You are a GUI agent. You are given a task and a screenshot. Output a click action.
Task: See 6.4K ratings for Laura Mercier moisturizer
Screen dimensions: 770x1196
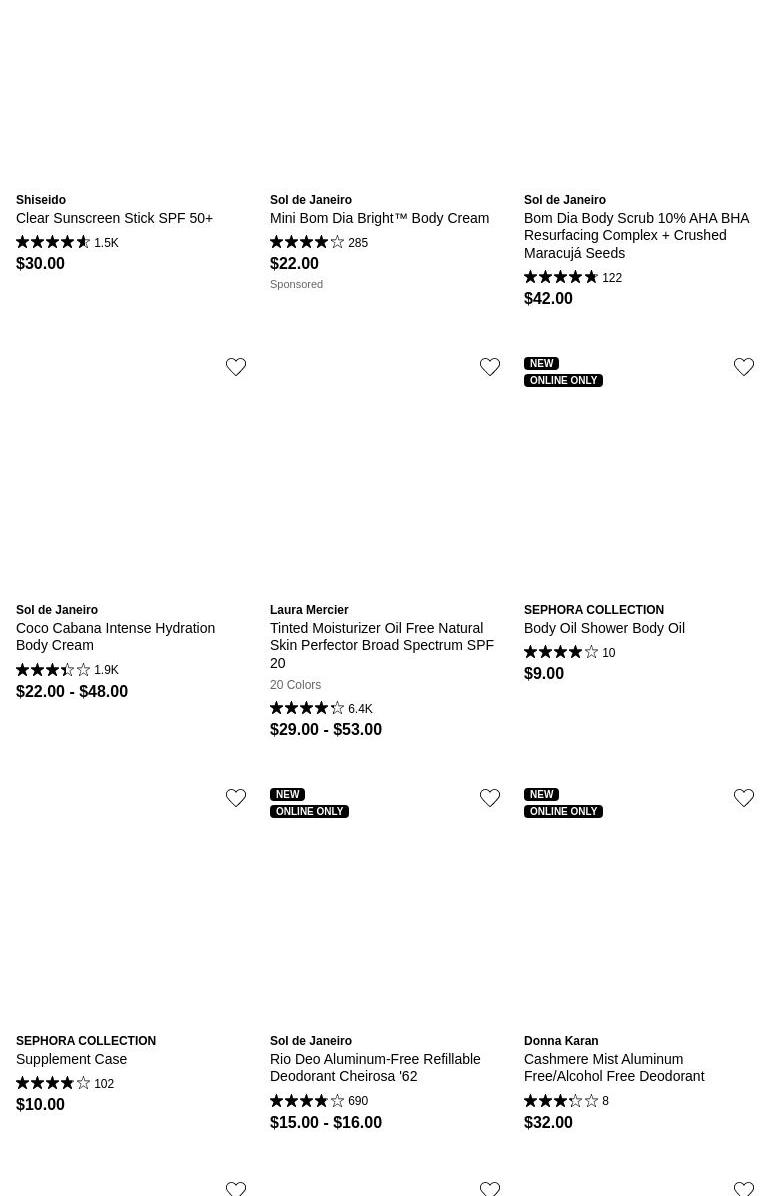[321, 709]
